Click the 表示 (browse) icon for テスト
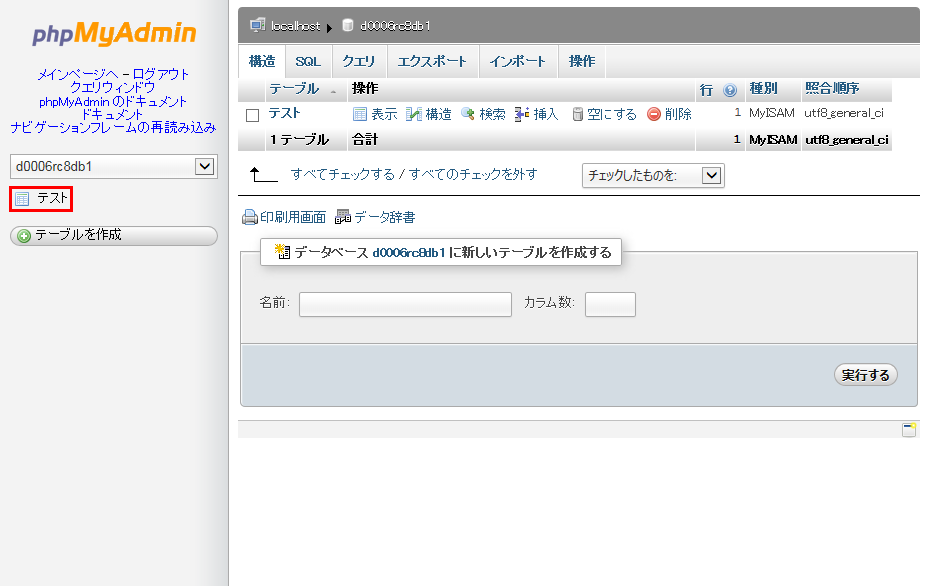This screenshot has height=586, width=927. [360, 115]
